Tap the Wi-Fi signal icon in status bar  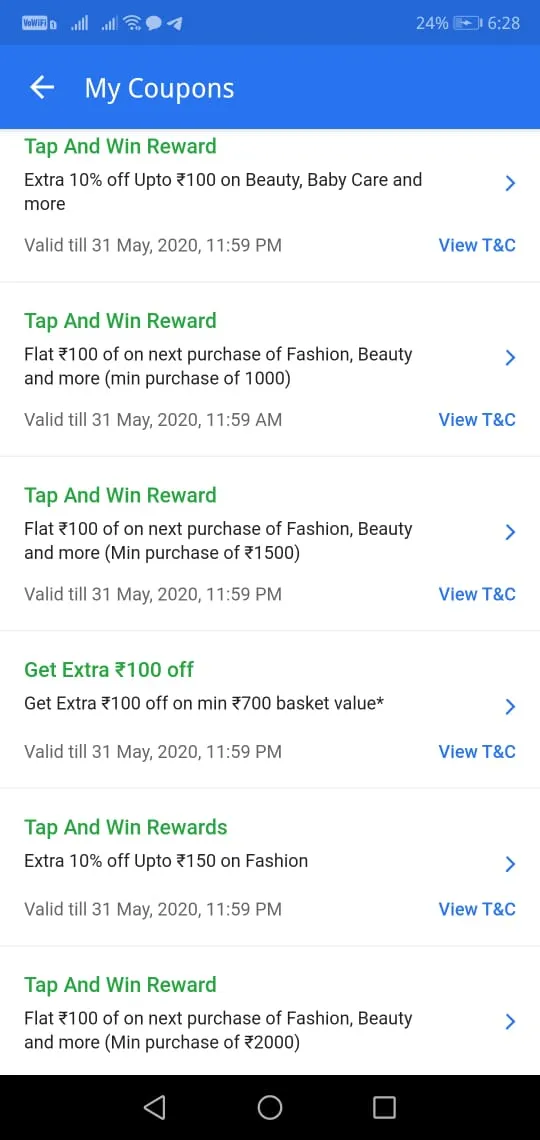tap(132, 23)
